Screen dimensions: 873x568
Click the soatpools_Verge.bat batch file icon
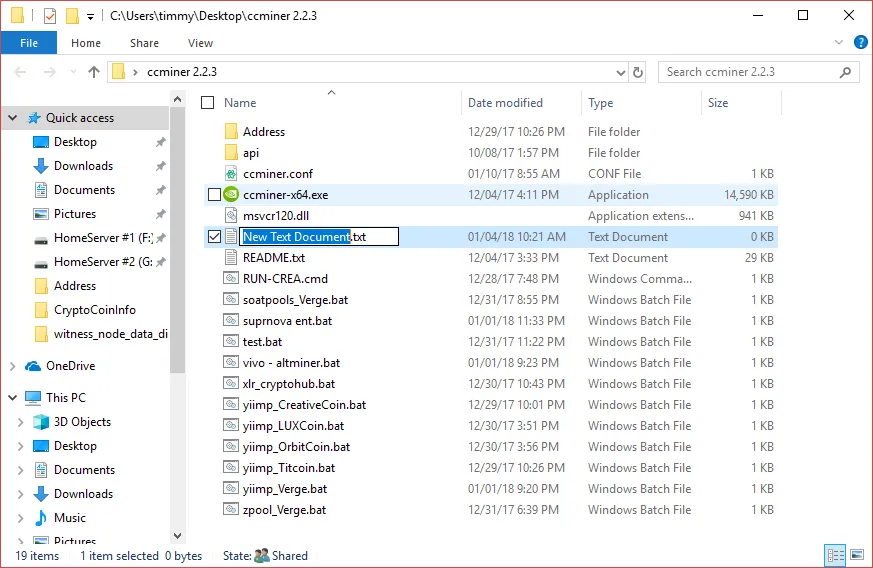tap(231, 299)
